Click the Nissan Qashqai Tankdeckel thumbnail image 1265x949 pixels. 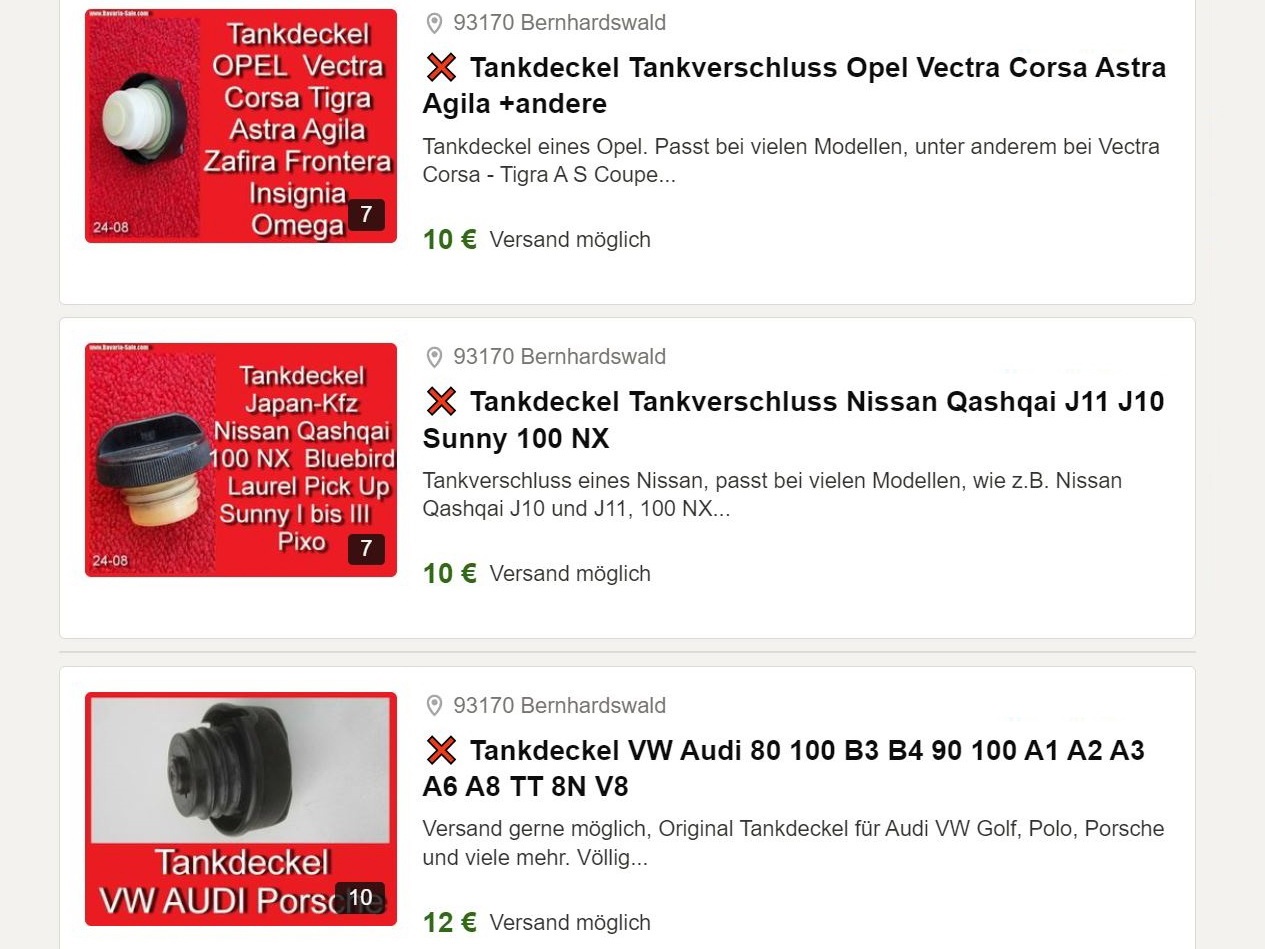[241, 460]
